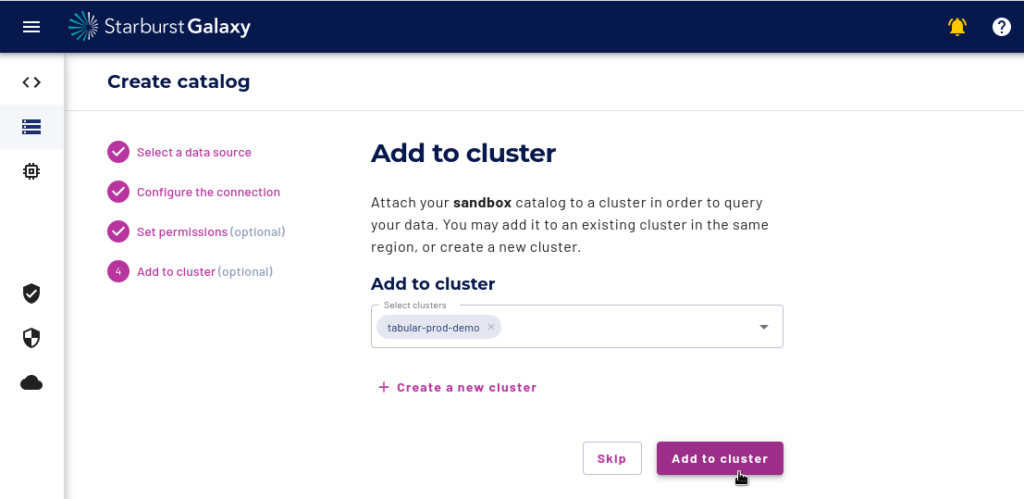Open the cloud settings icon in sidebar

(x=31, y=383)
